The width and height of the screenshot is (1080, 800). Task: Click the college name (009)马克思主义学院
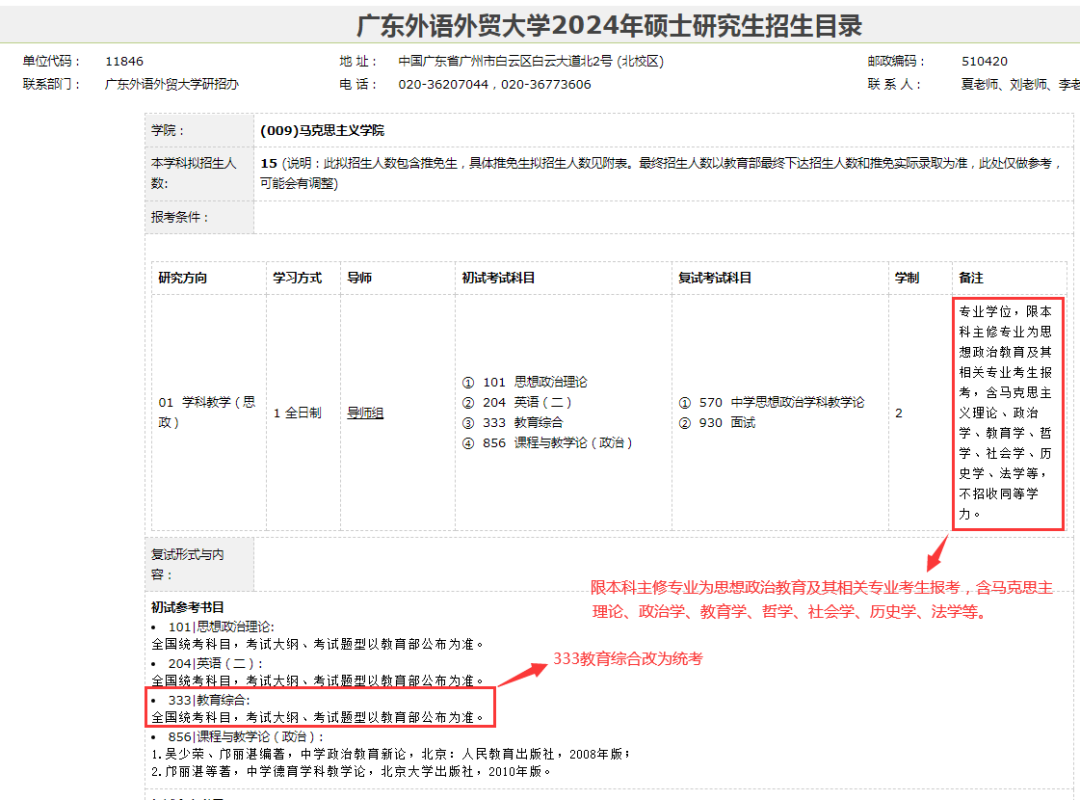pos(322,130)
